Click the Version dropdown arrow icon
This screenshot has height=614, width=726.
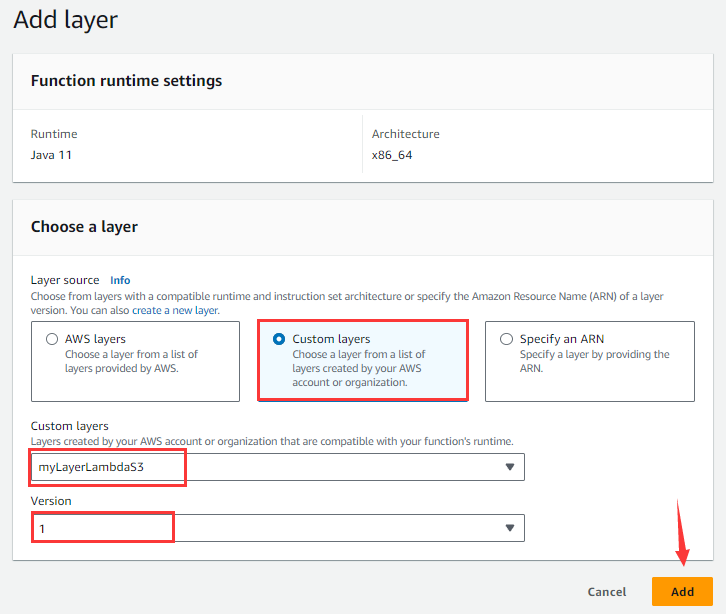pos(509,527)
